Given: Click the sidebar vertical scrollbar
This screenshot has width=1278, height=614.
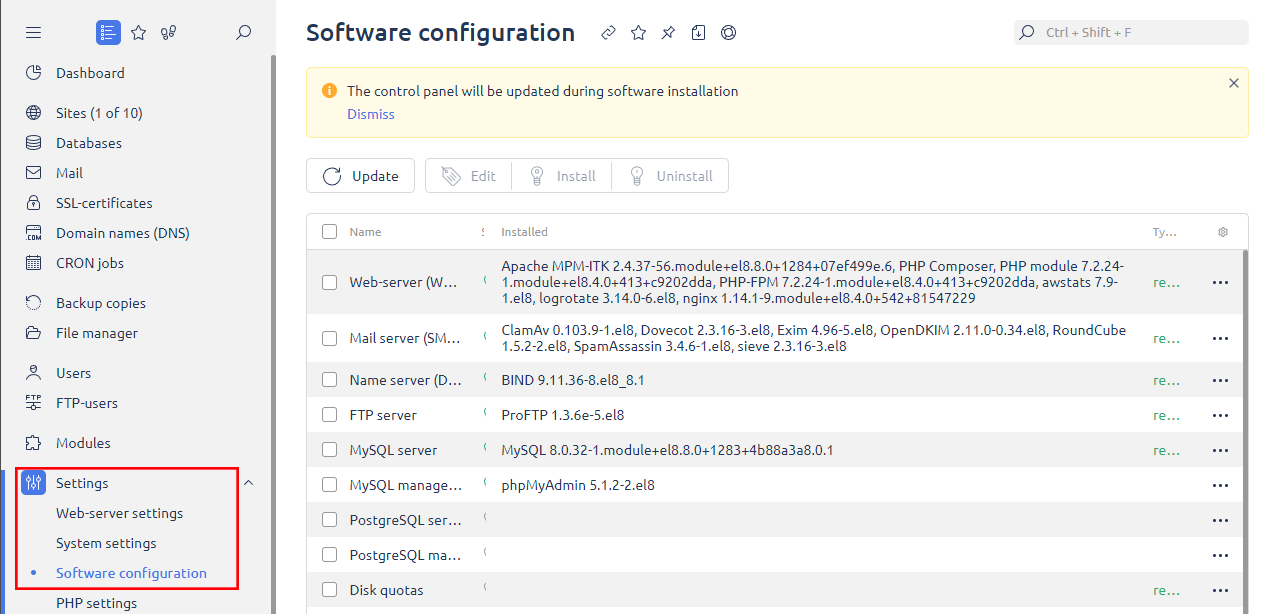Looking at the screenshot, I should pos(273,300).
